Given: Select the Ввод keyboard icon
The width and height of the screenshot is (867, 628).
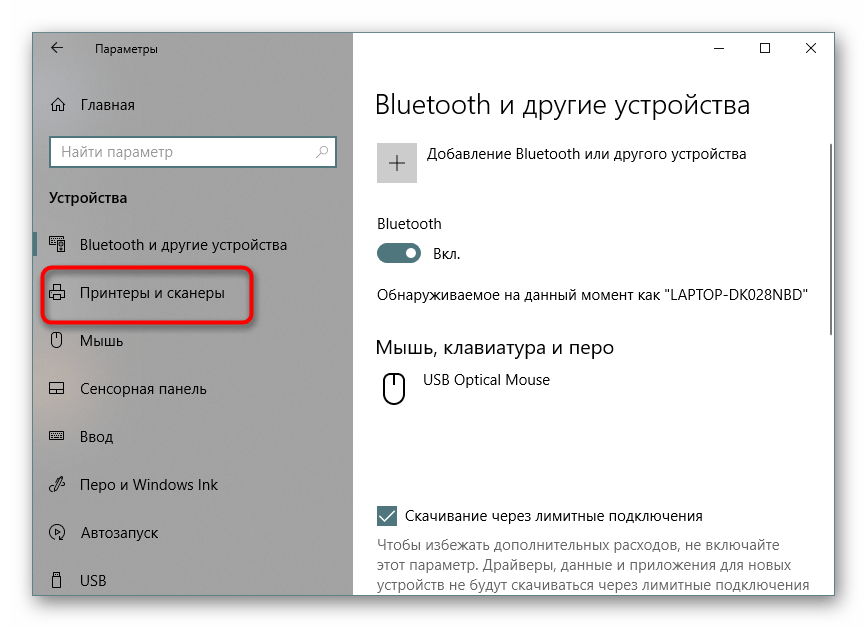Looking at the screenshot, I should pyautogui.click(x=57, y=436).
